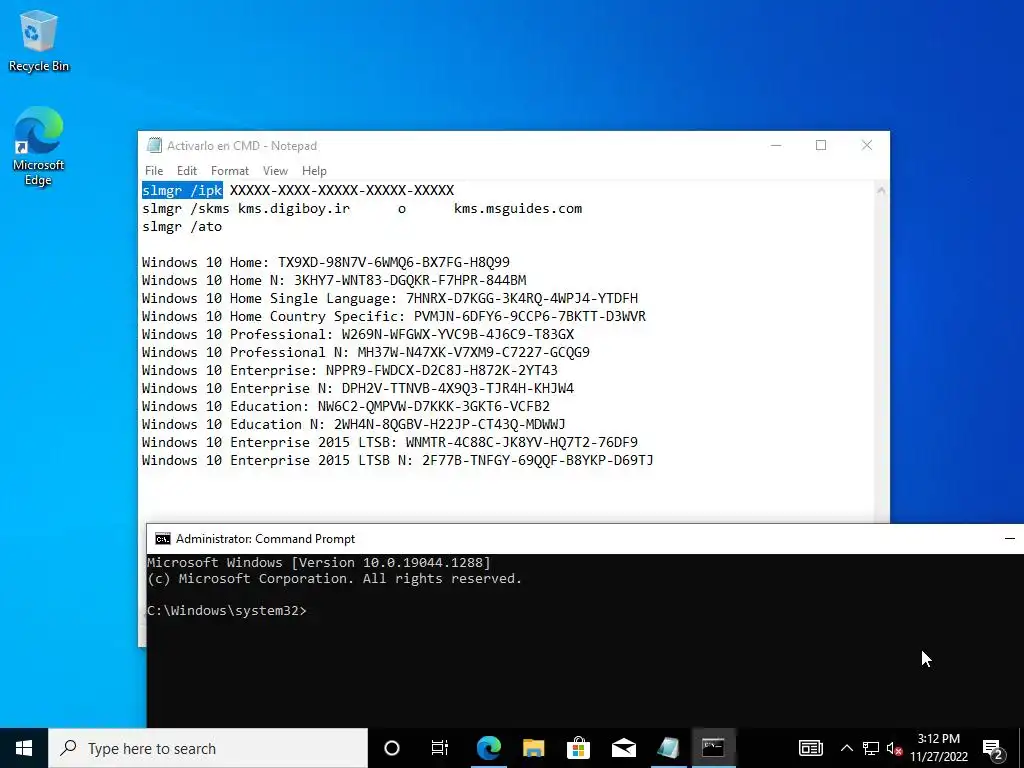
Task: Open Task View from the taskbar
Action: pyautogui.click(x=440, y=748)
